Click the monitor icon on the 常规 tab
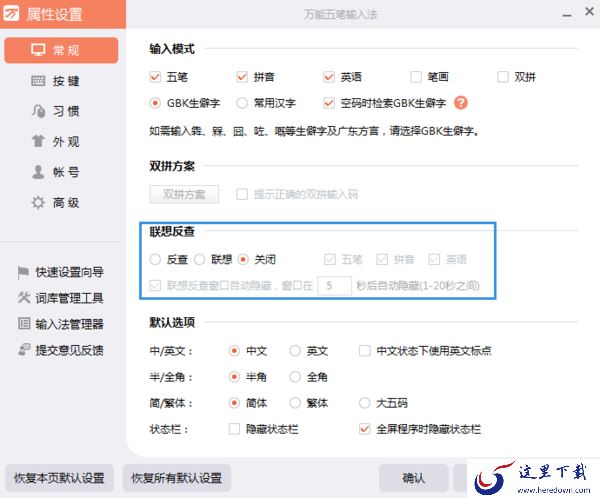 (x=38, y=50)
